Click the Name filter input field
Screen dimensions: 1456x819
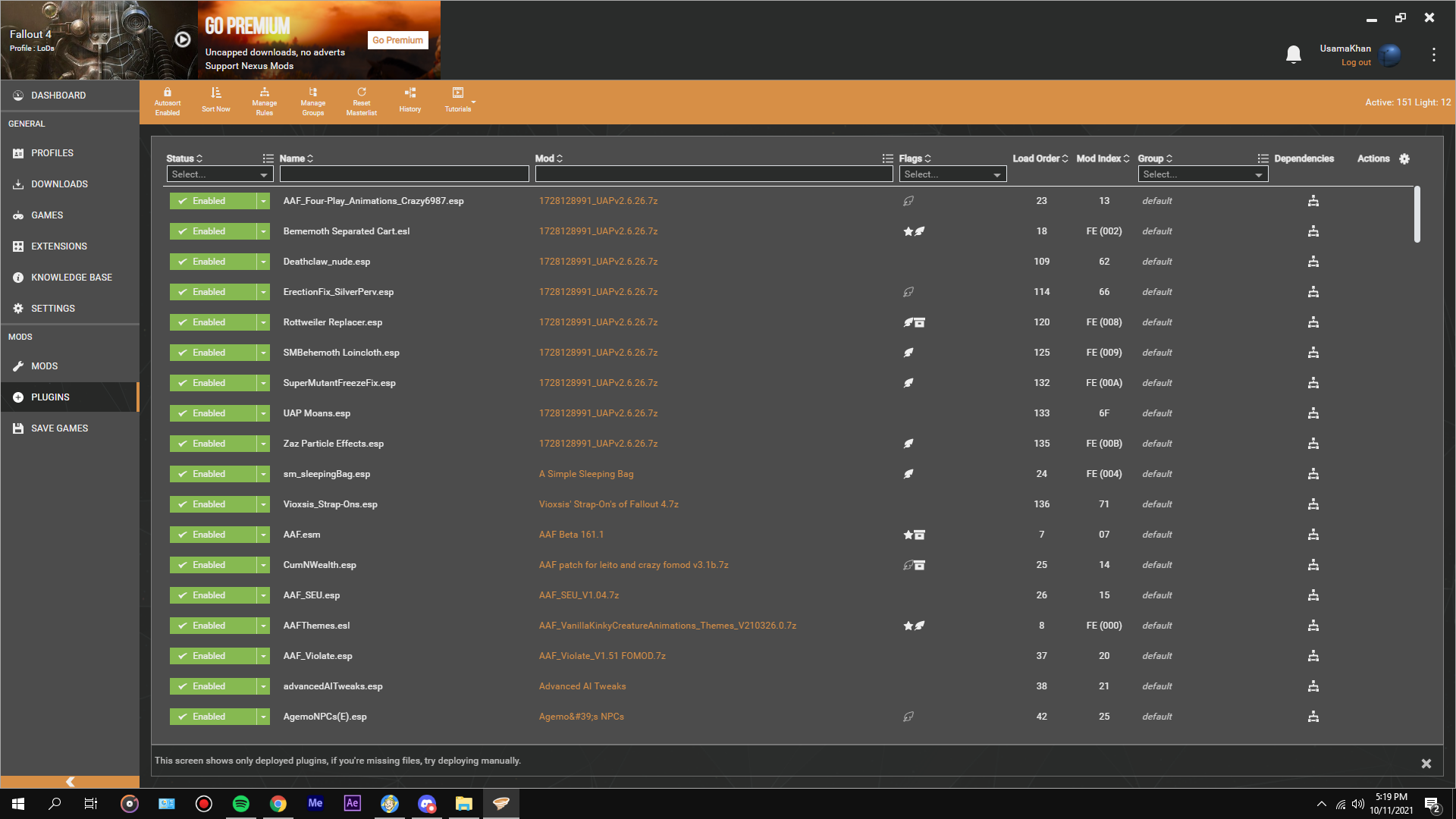coord(403,174)
